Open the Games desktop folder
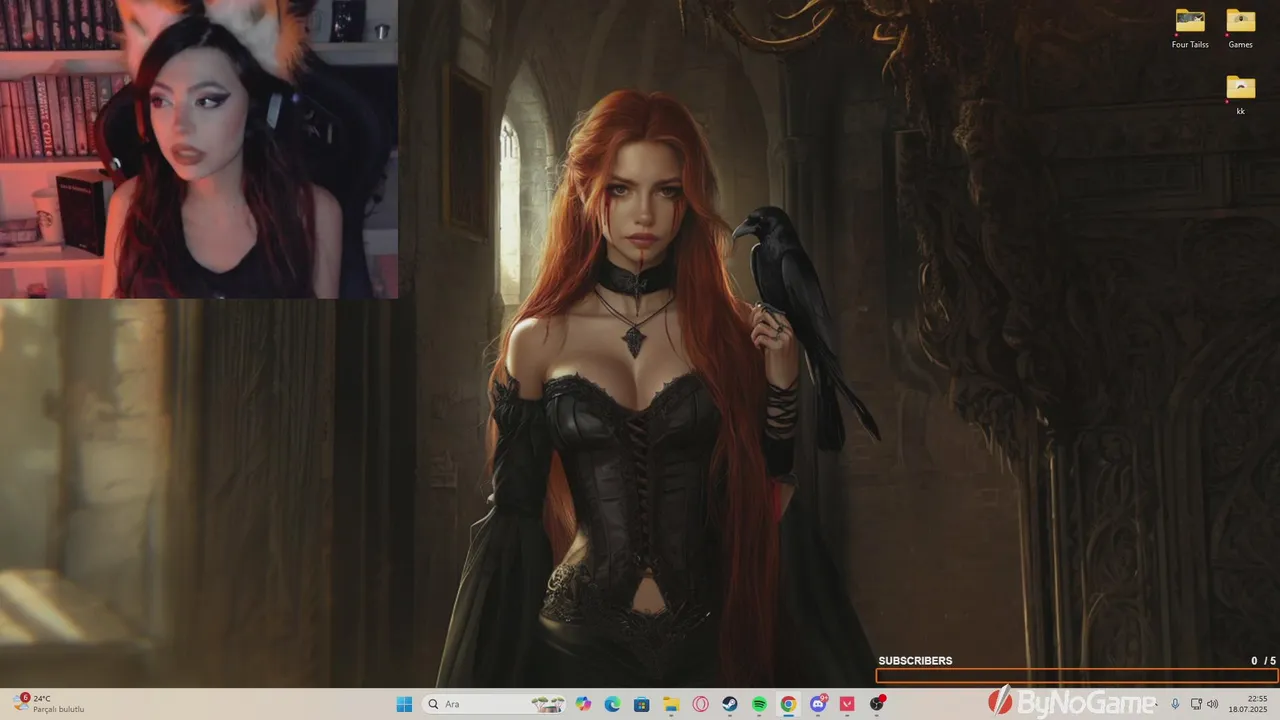The image size is (1280, 720). coord(1240,29)
